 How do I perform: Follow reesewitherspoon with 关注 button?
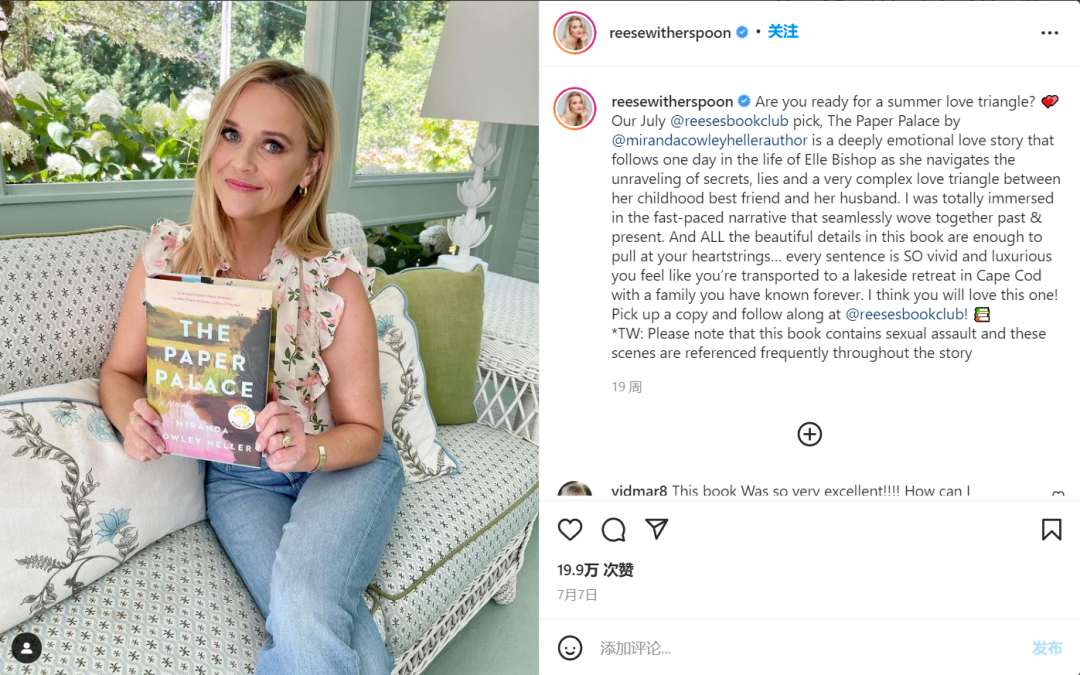pyautogui.click(x=783, y=32)
